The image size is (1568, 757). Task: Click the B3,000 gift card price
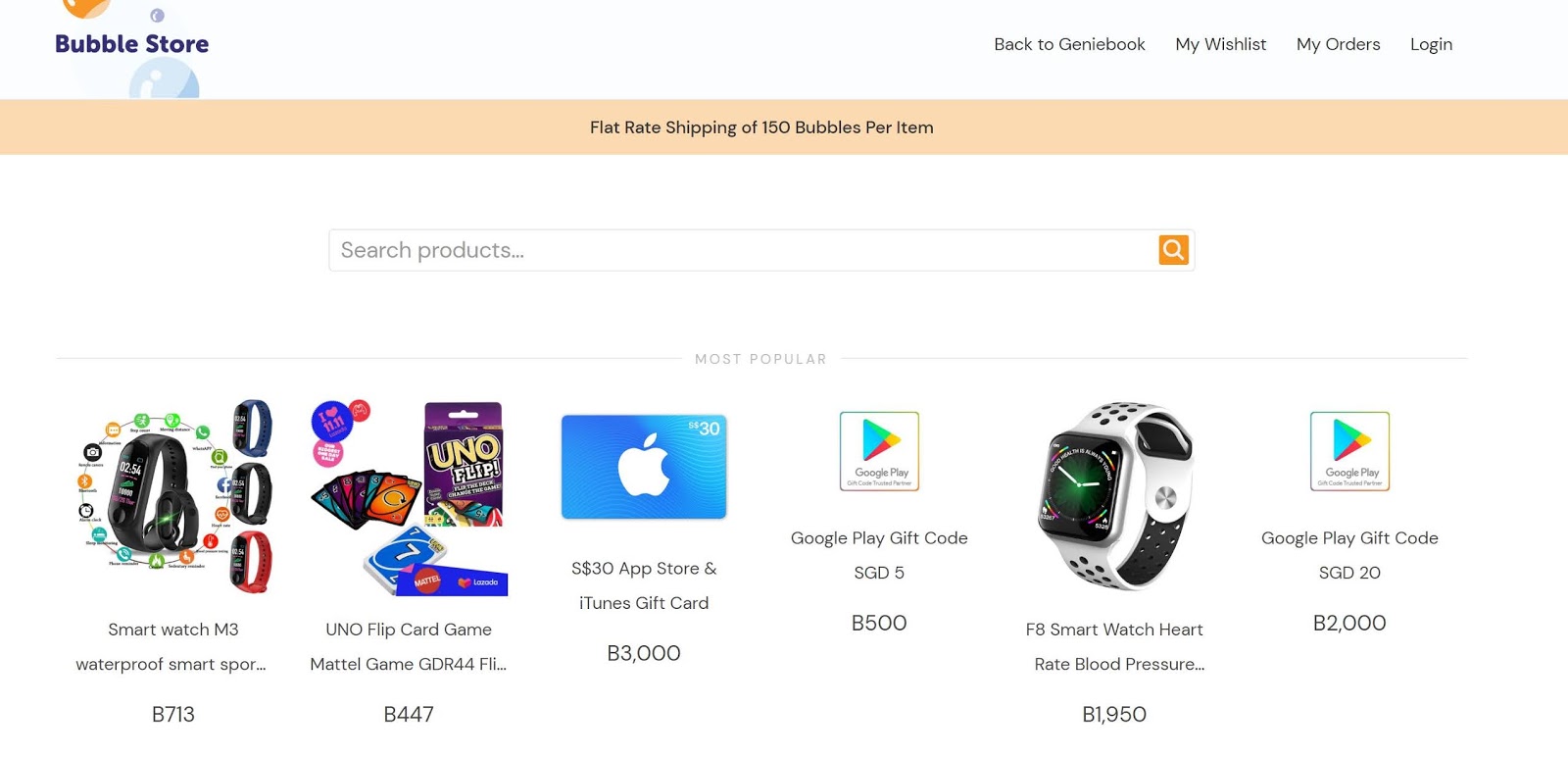[x=644, y=653]
